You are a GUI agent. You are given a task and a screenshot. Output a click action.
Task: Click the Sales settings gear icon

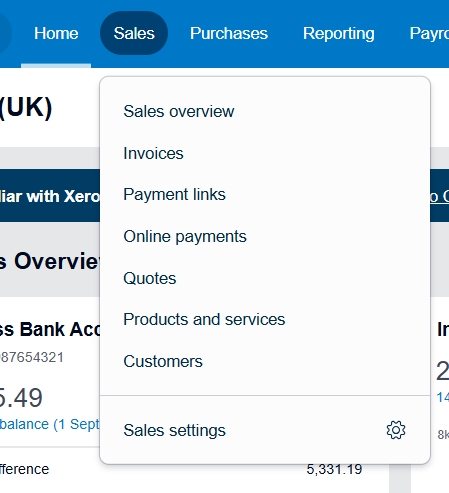point(396,430)
